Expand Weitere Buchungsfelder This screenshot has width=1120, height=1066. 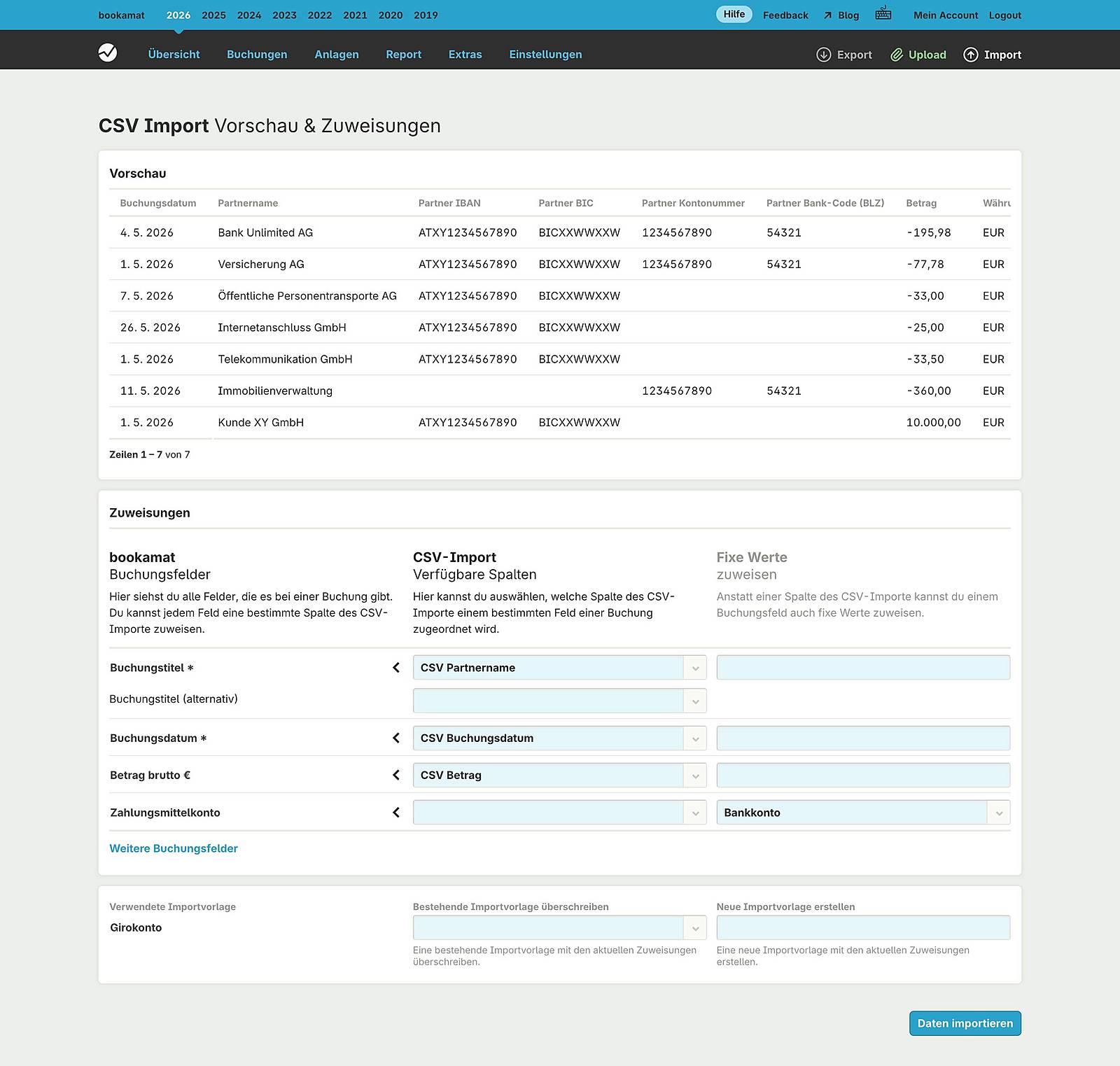point(173,848)
